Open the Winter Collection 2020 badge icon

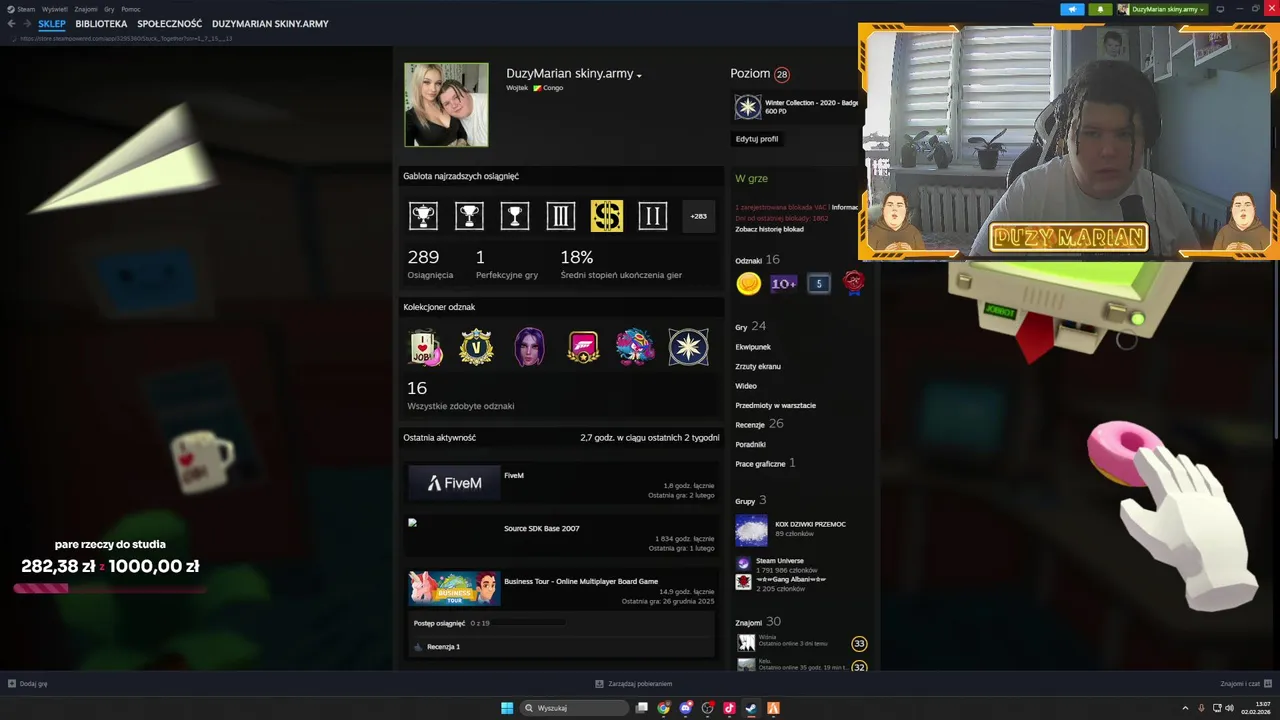click(748, 107)
